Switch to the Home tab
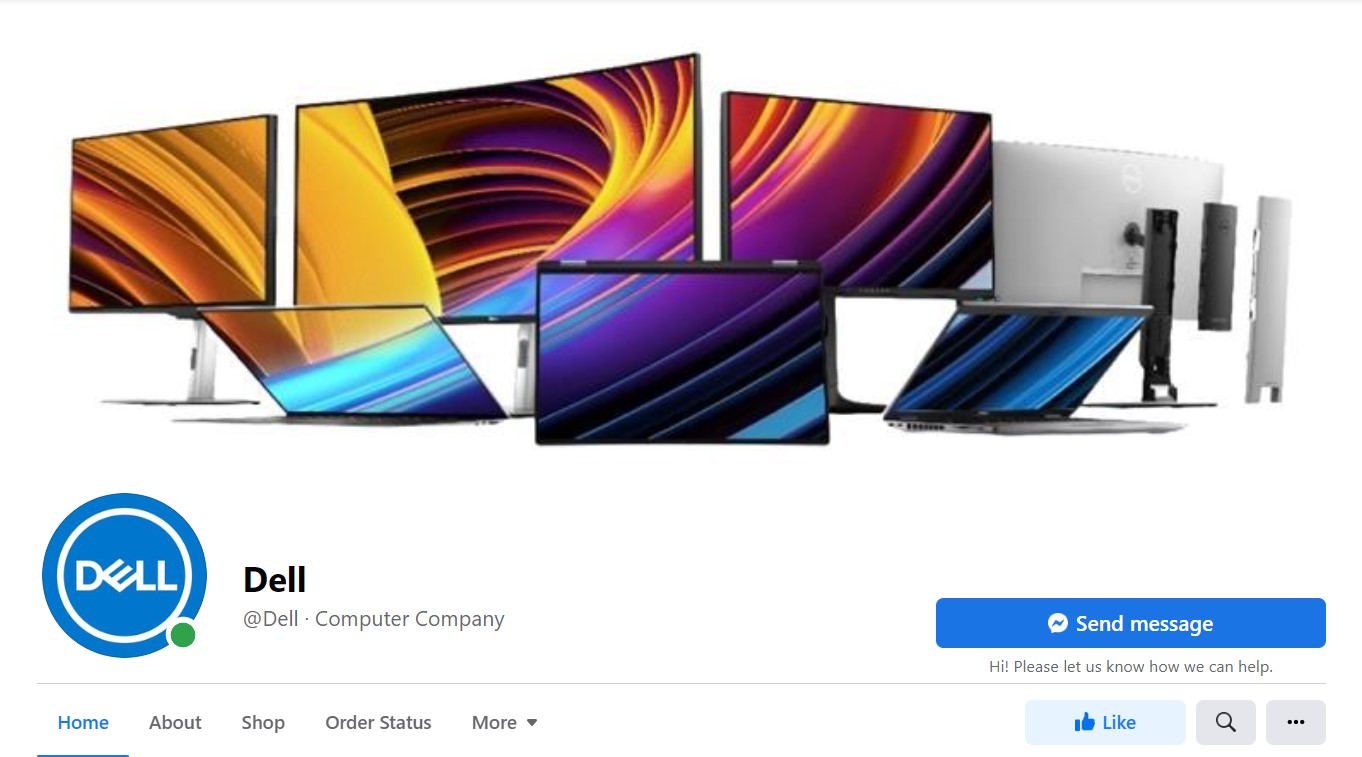The width and height of the screenshot is (1362, 757). click(x=83, y=722)
